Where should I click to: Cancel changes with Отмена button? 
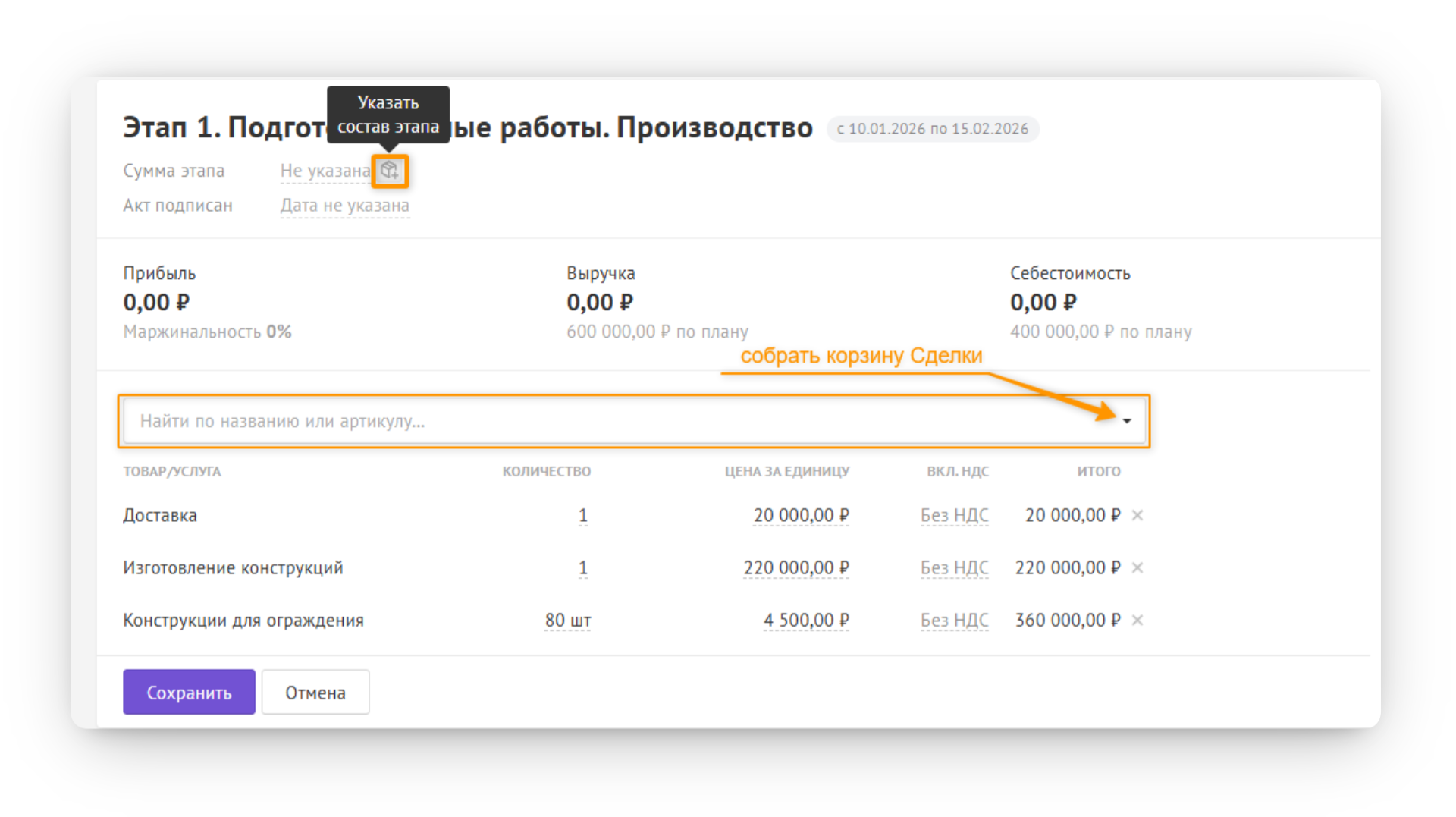tap(315, 692)
